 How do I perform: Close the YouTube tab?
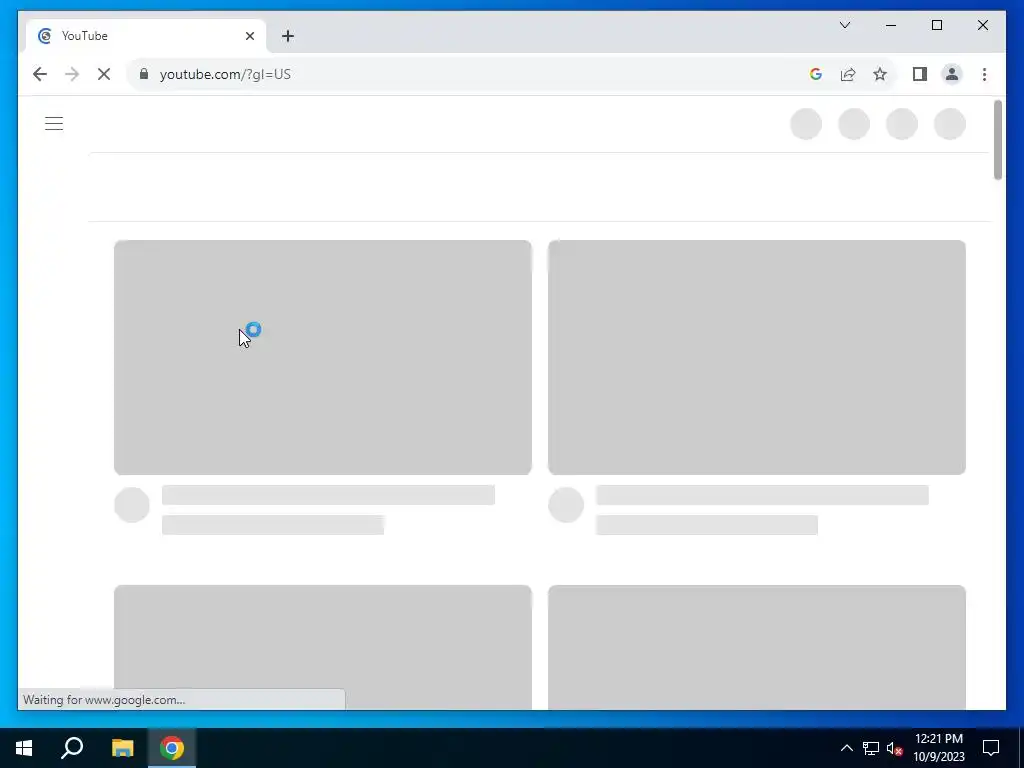click(249, 36)
